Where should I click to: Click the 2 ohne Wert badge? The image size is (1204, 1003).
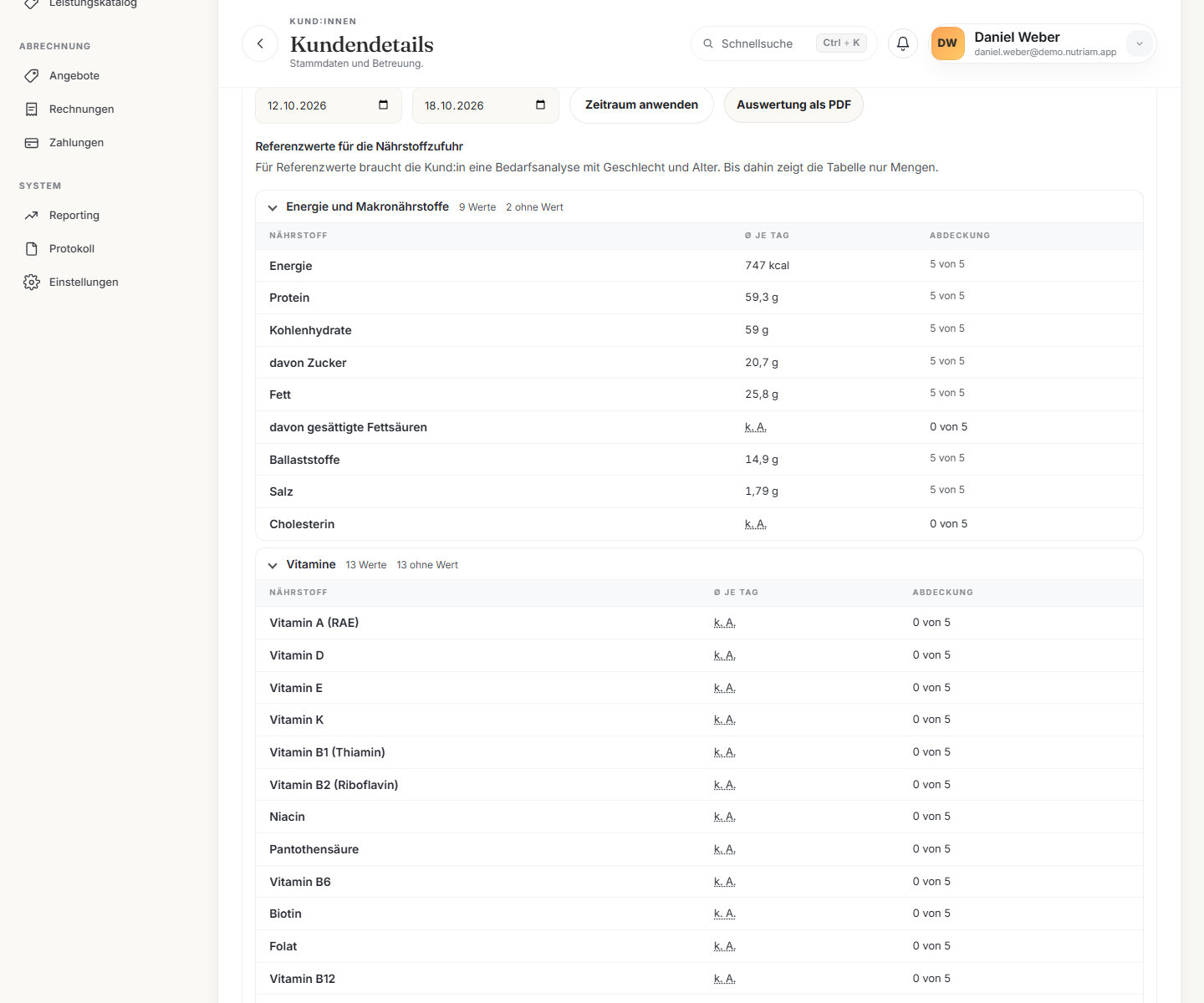coord(534,207)
